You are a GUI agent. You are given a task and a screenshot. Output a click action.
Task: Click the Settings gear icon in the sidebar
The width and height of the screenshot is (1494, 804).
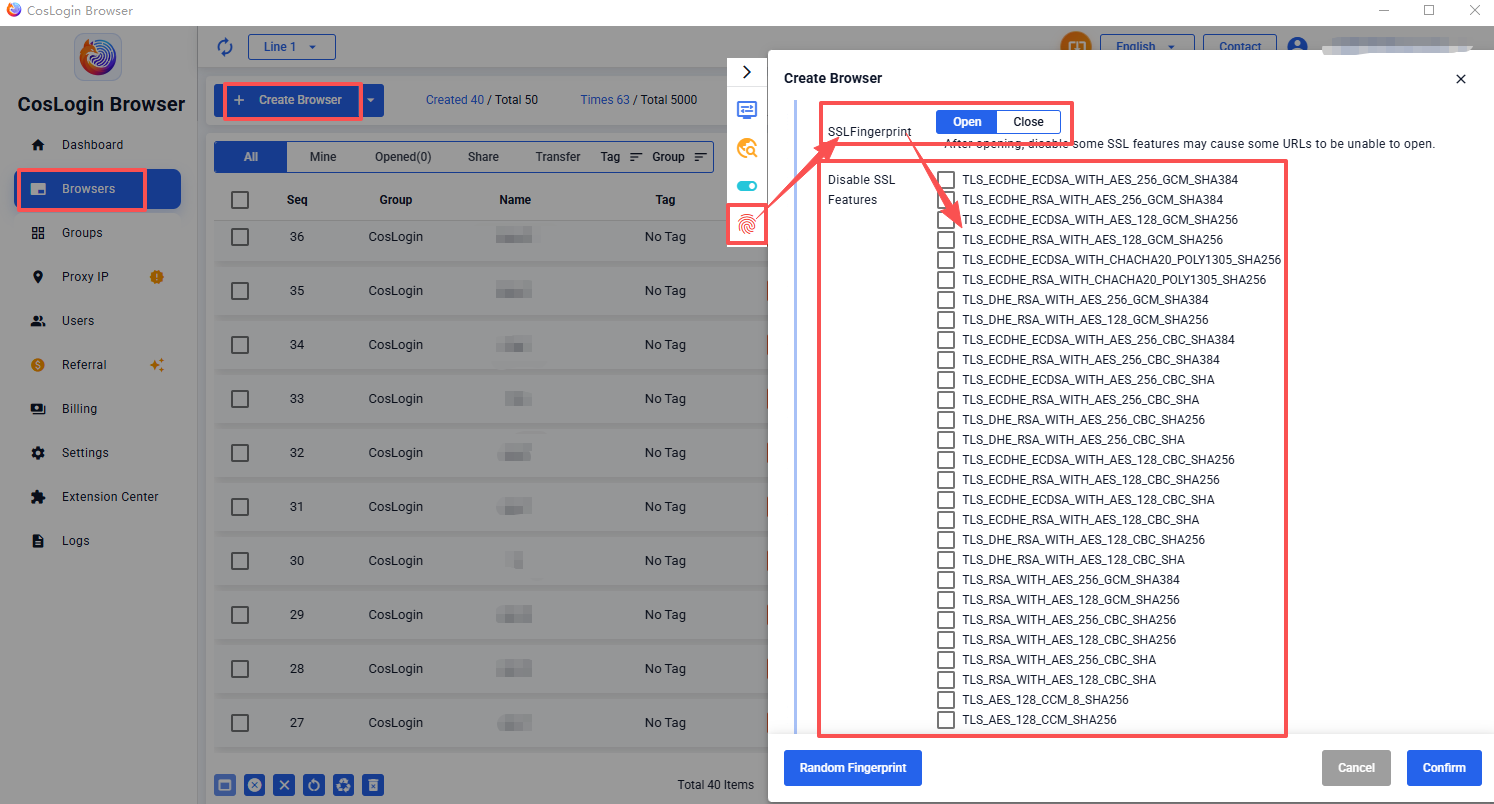click(x=38, y=453)
